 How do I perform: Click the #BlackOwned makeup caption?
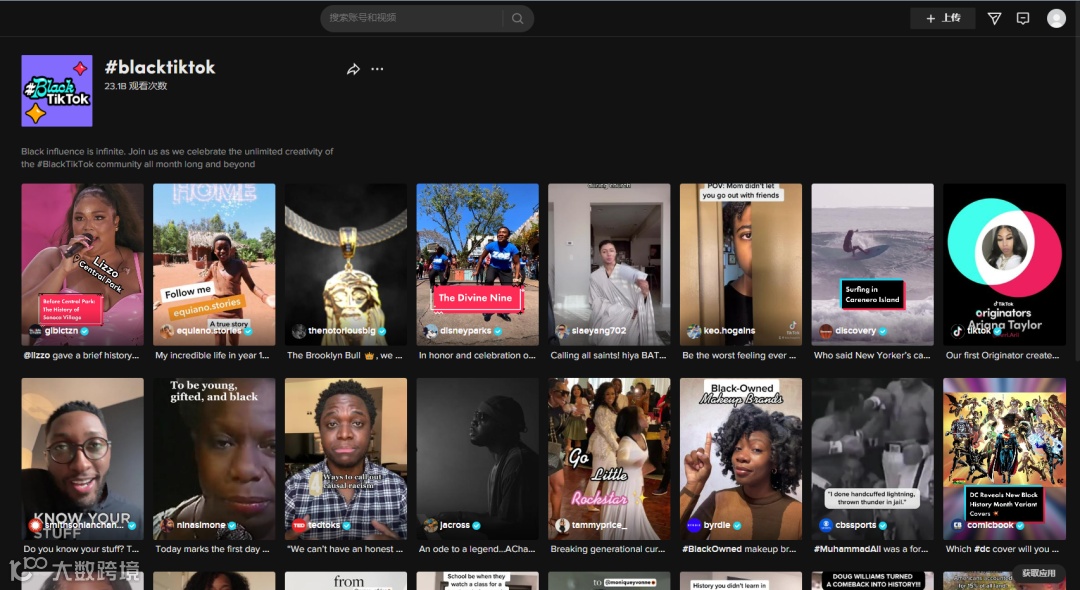[739, 549]
